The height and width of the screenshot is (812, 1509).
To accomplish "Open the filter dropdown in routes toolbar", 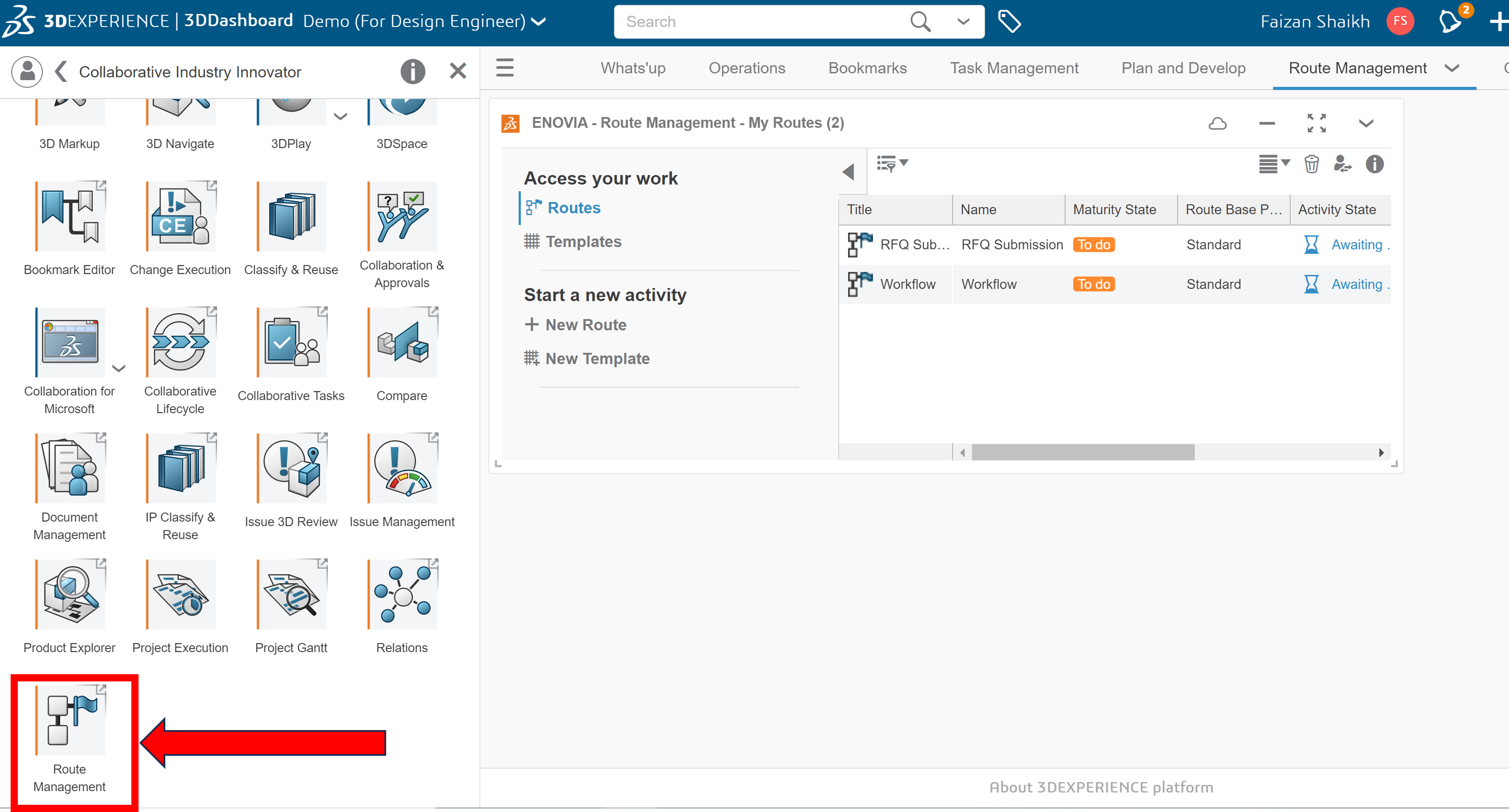I will pyautogui.click(x=892, y=163).
